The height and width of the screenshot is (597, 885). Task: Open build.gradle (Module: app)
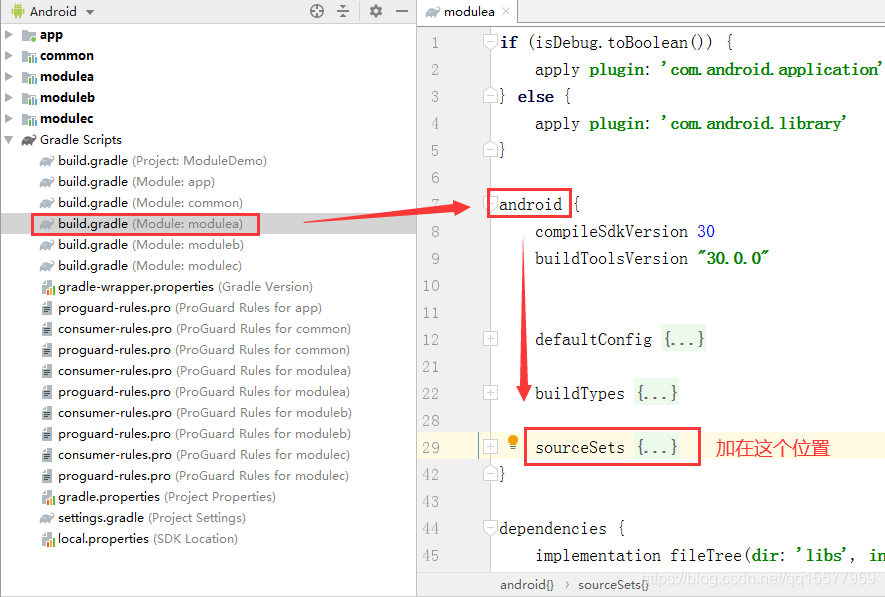(127, 182)
